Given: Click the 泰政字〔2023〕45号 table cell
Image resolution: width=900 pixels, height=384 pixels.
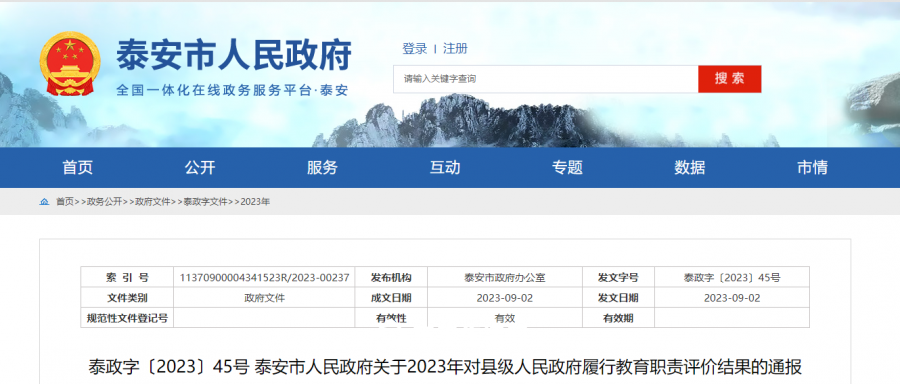Looking at the screenshot, I should coord(732,278).
